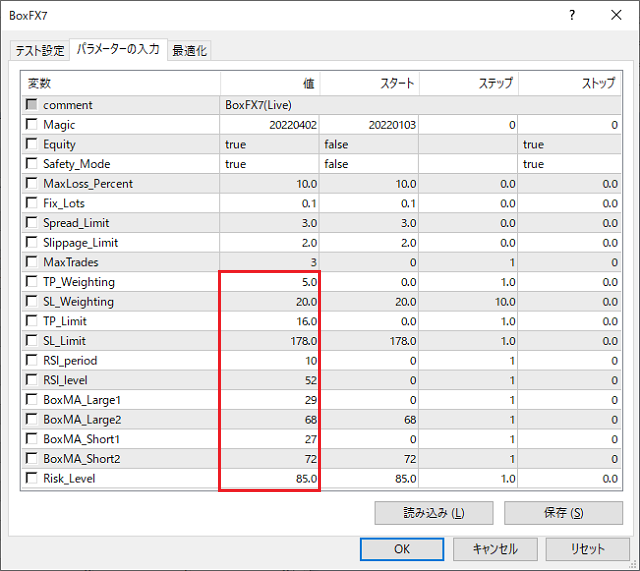Select Equity start value false

pos(336,144)
